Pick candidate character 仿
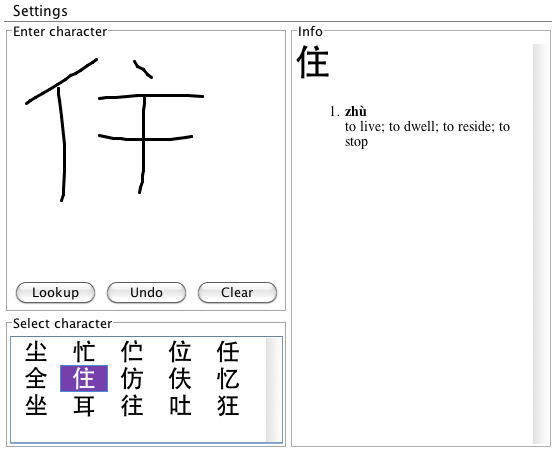This screenshot has width=552, height=455. (x=132, y=379)
